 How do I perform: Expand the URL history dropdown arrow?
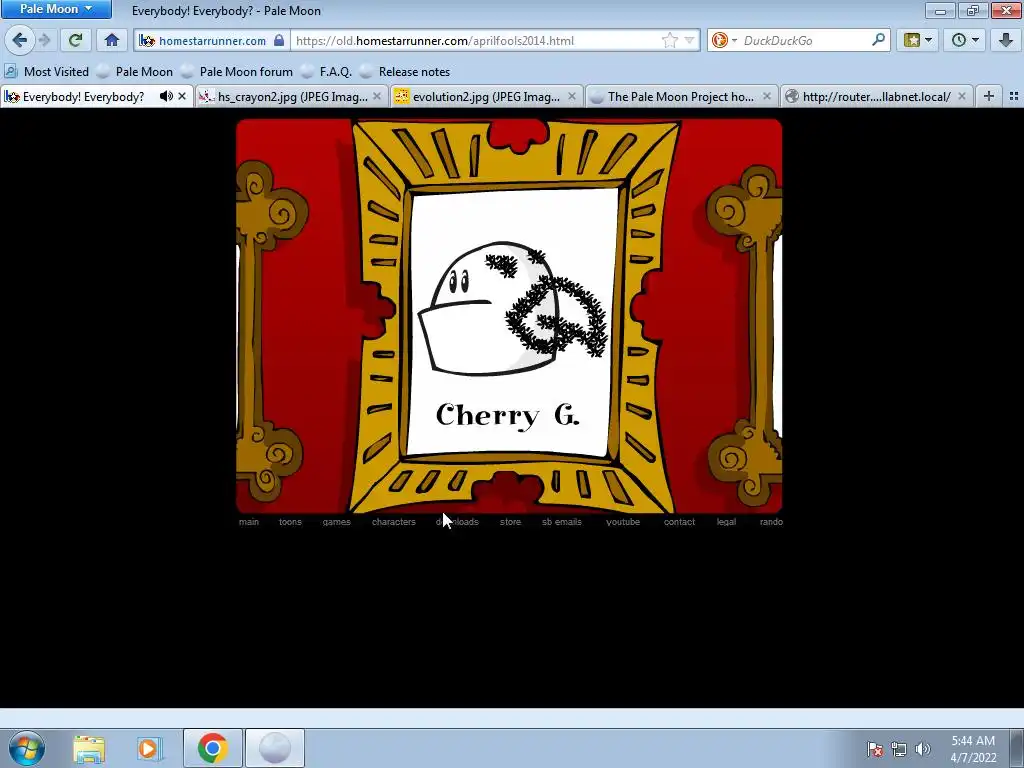[x=690, y=40]
